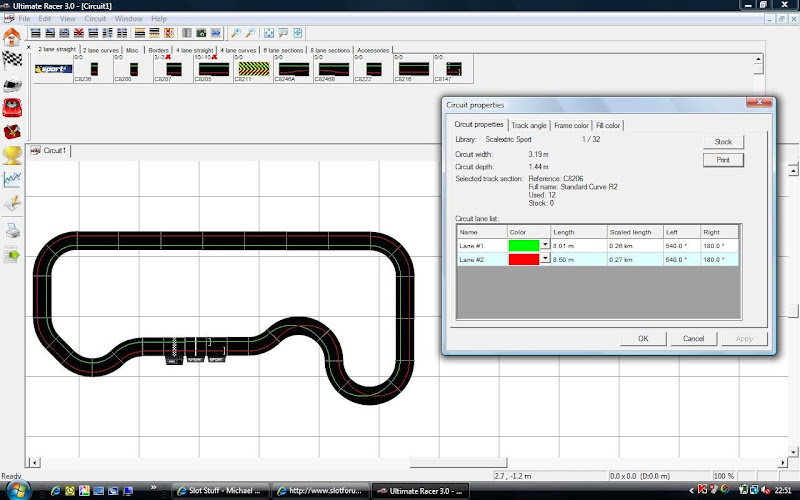Select the red car icon in the sidebar
This screenshot has width=800, height=500.
tap(12, 108)
